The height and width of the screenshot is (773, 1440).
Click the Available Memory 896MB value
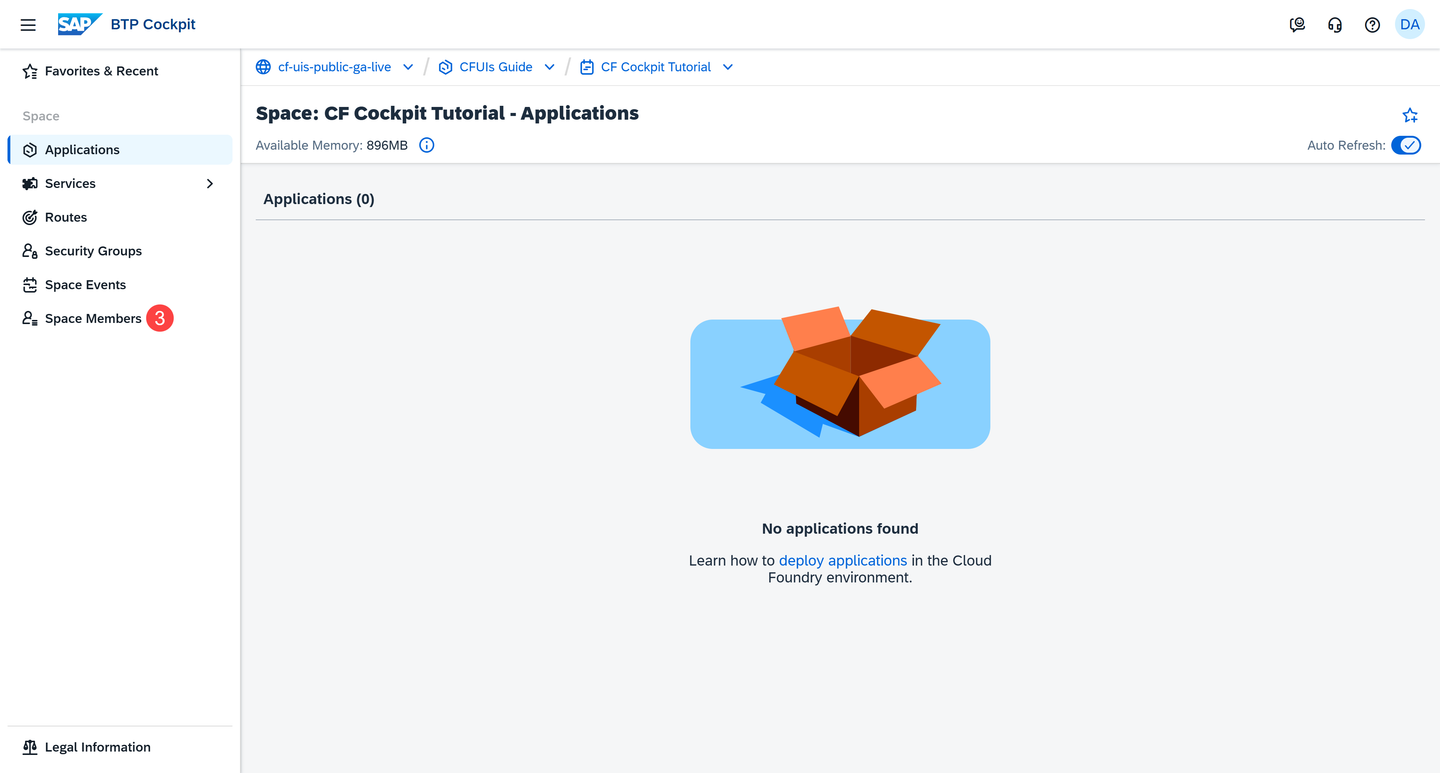[387, 145]
